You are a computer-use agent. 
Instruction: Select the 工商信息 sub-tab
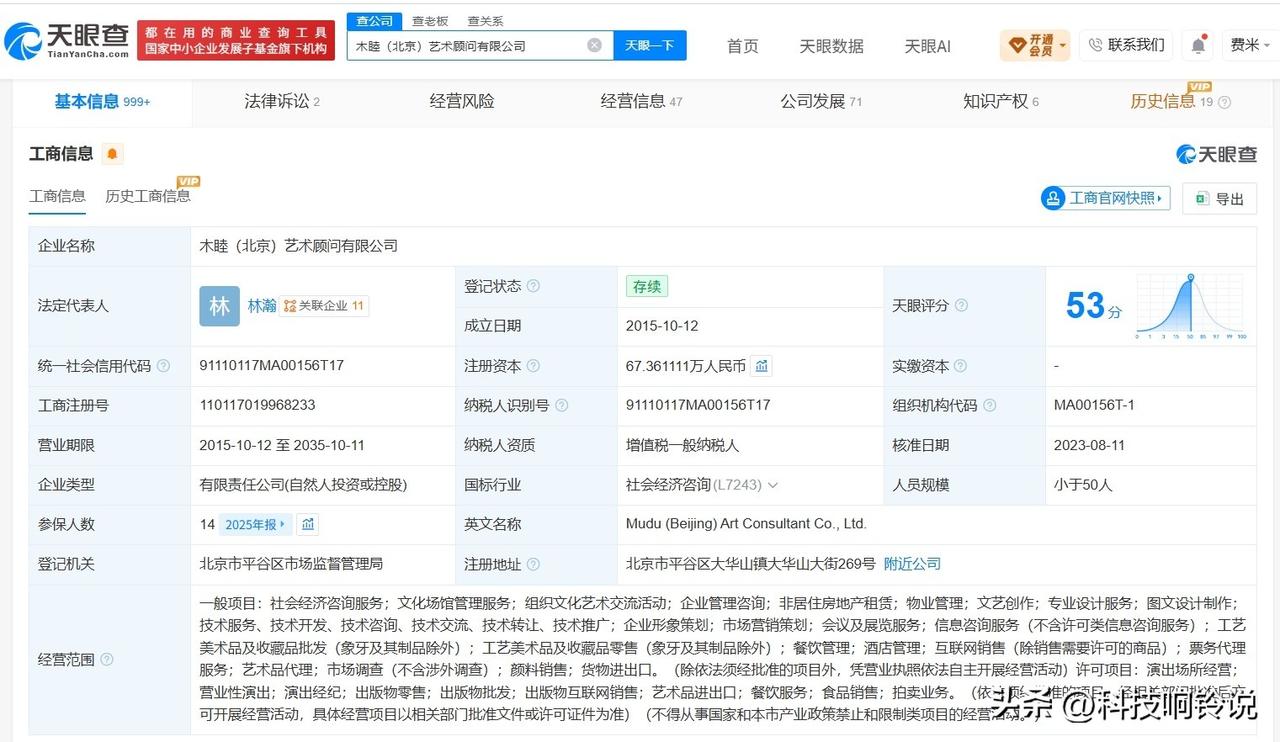[57, 196]
